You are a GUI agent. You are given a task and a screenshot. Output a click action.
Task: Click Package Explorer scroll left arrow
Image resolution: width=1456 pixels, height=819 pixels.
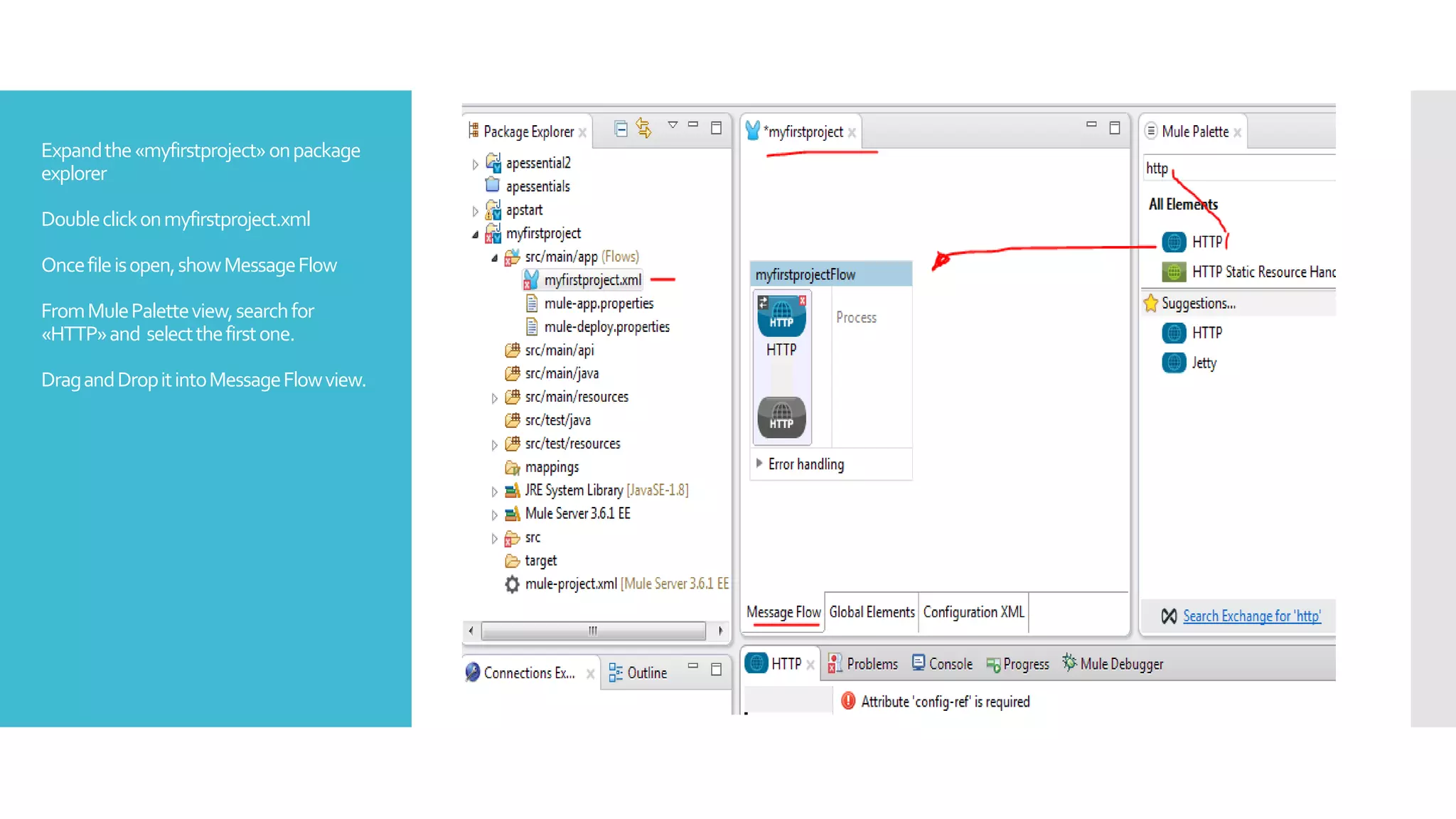pos(471,631)
